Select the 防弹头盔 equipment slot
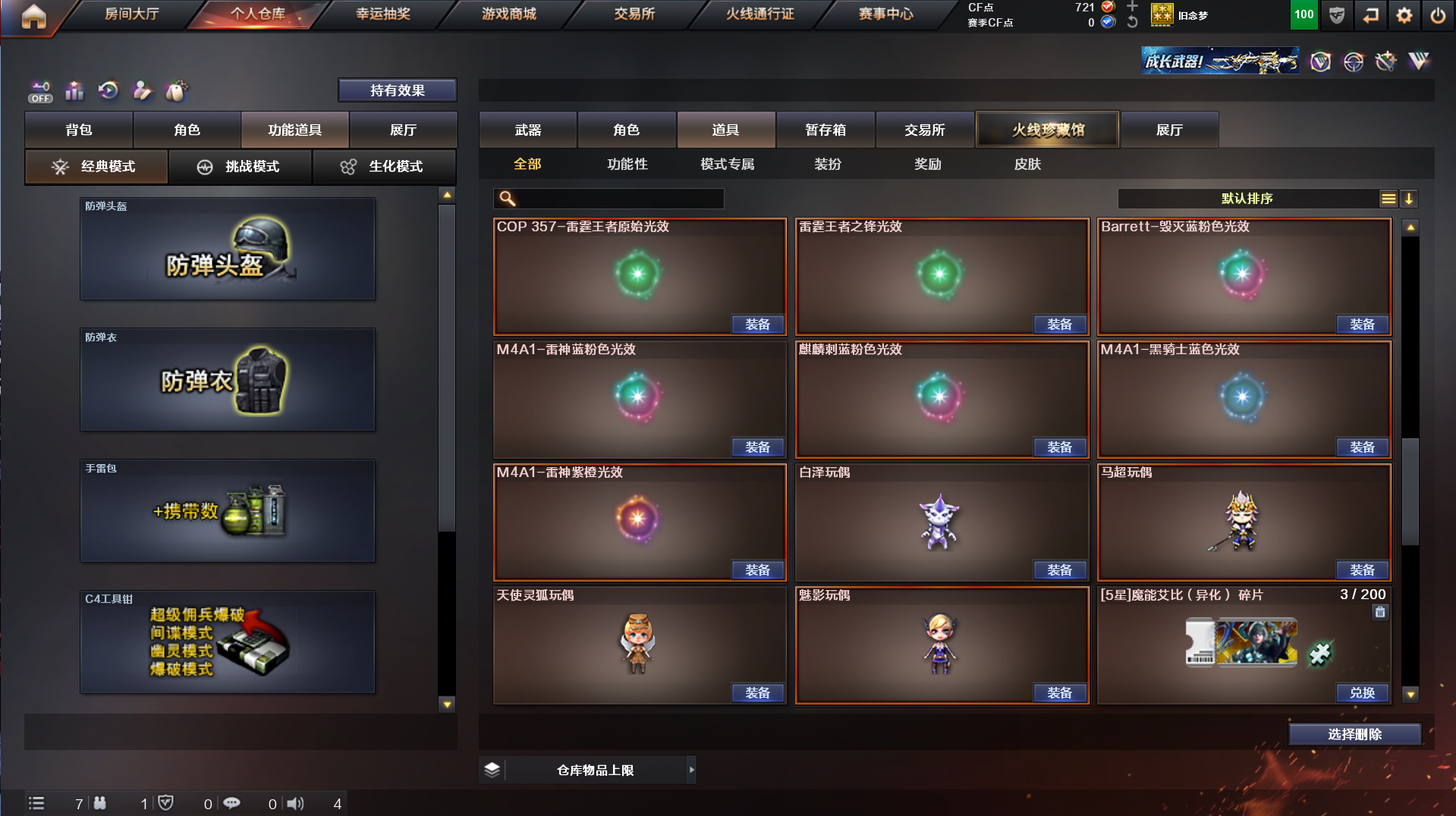 pos(228,249)
